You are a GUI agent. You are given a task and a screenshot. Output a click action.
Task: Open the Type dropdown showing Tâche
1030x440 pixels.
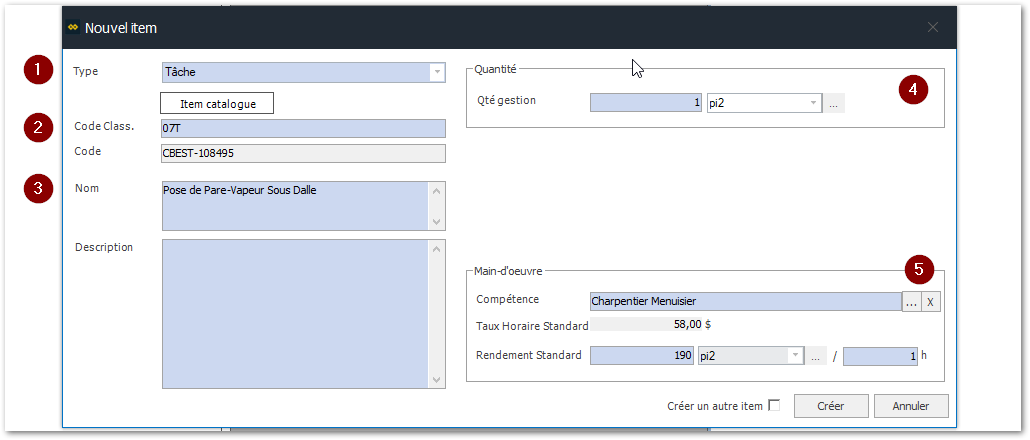437,72
